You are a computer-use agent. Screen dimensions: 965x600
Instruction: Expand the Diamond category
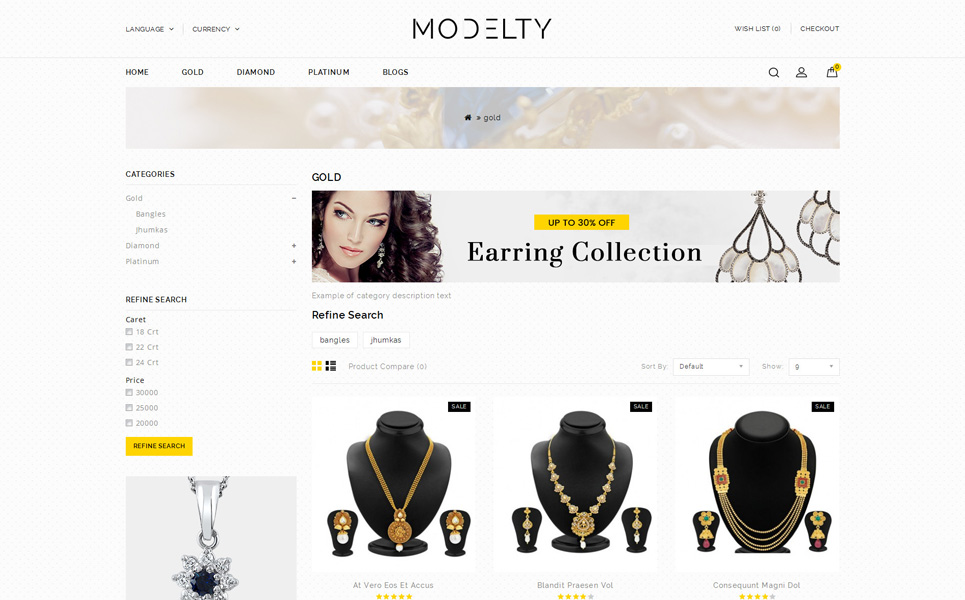(294, 246)
